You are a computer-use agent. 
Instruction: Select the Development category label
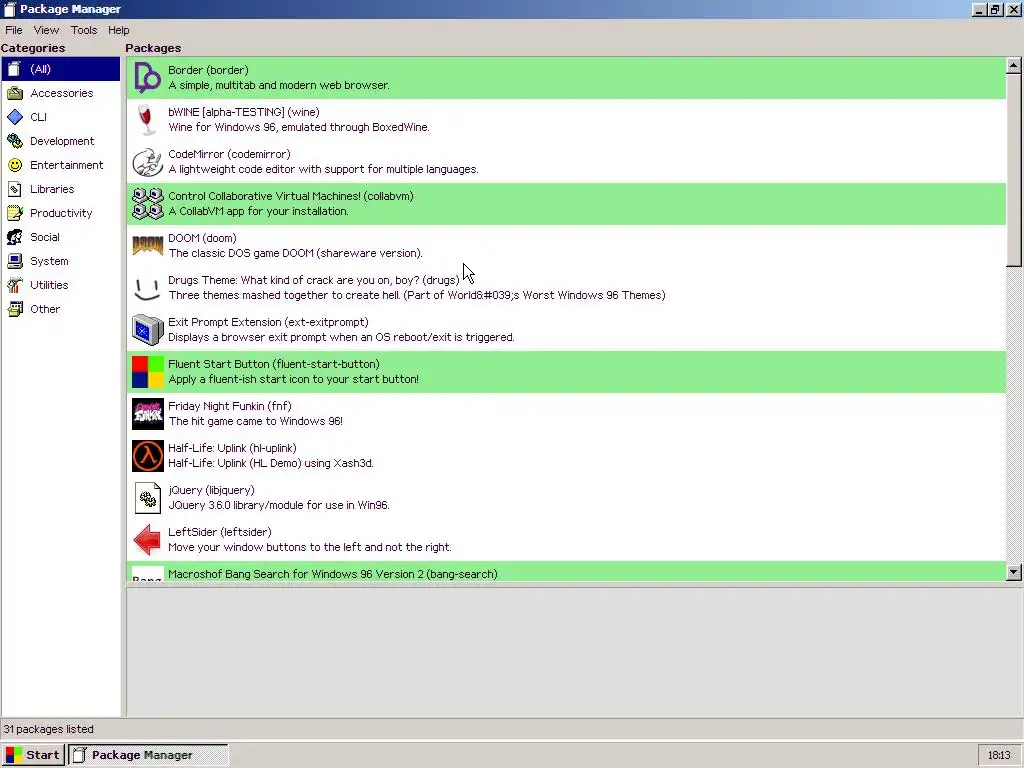click(62, 141)
